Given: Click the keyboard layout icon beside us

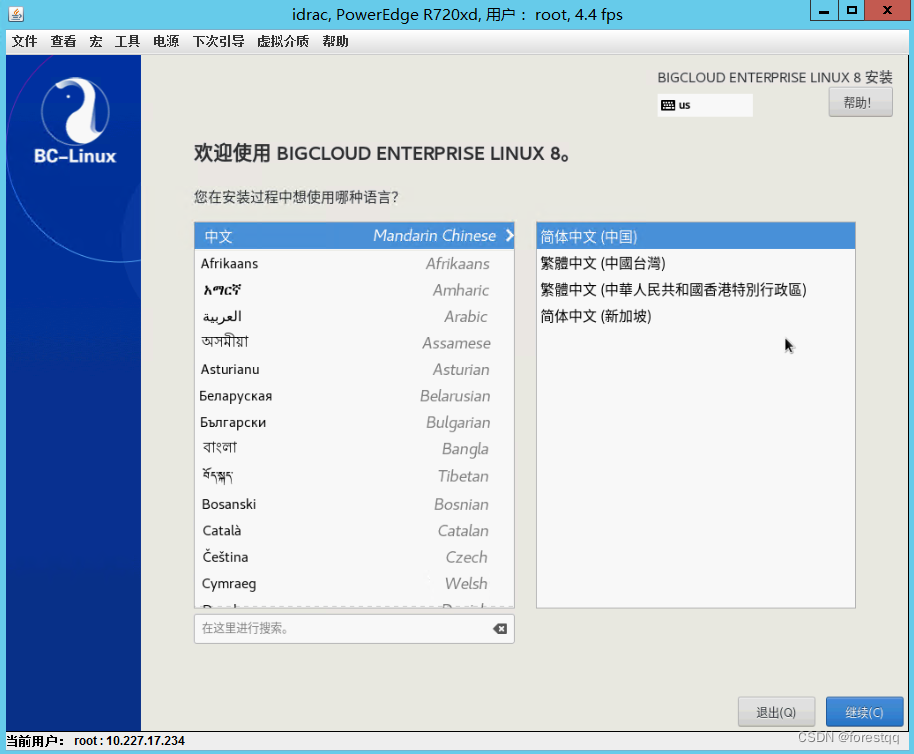Looking at the screenshot, I should pos(668,105).
